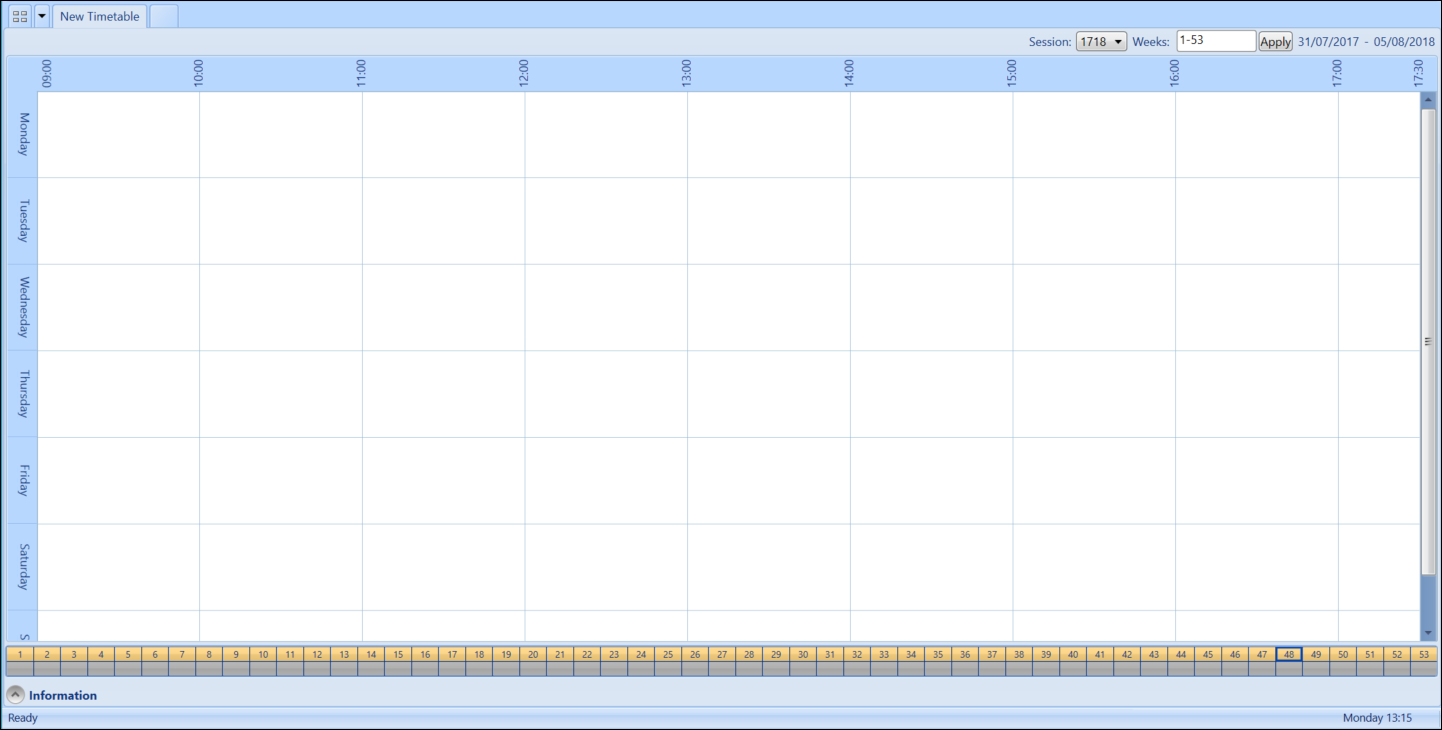Click the 16:00 time column header
The image size is (1442, 730).
pyautogui.click(x=1174, y=74)
